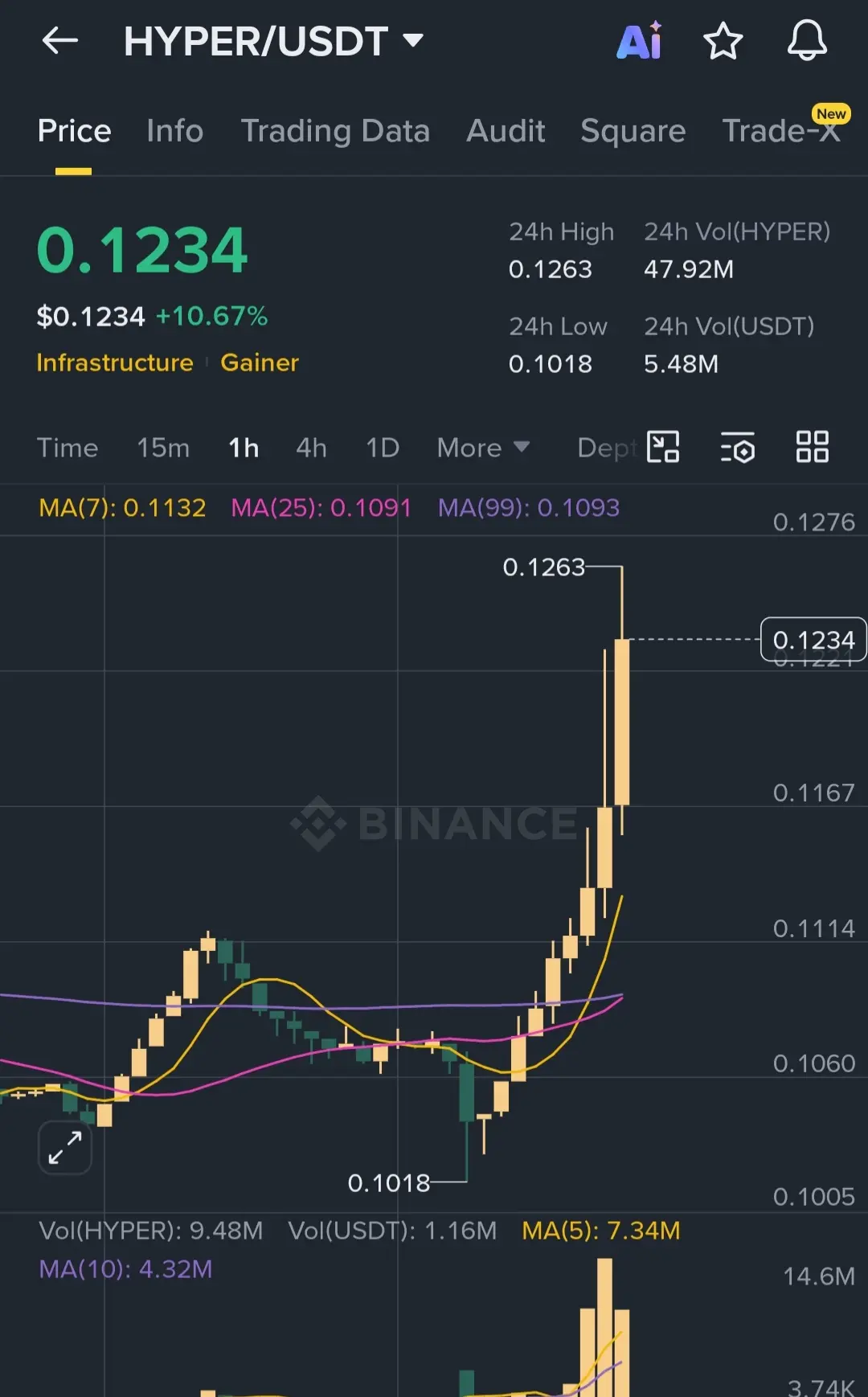Tap the 24h Vol(HYPER) 47.92M value

click(x=689, y=269)
